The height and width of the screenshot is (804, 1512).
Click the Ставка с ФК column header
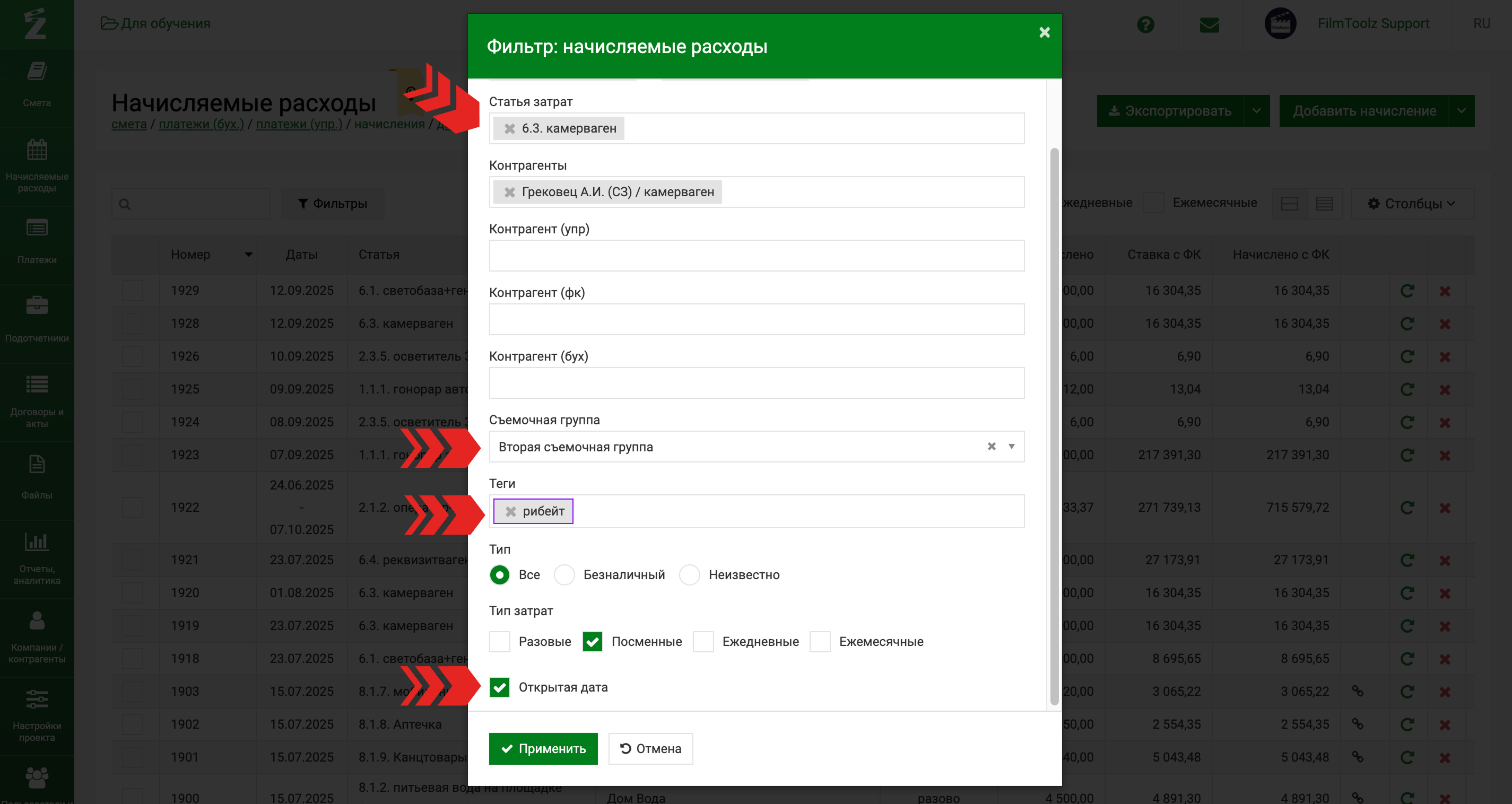pos(1163,255)
